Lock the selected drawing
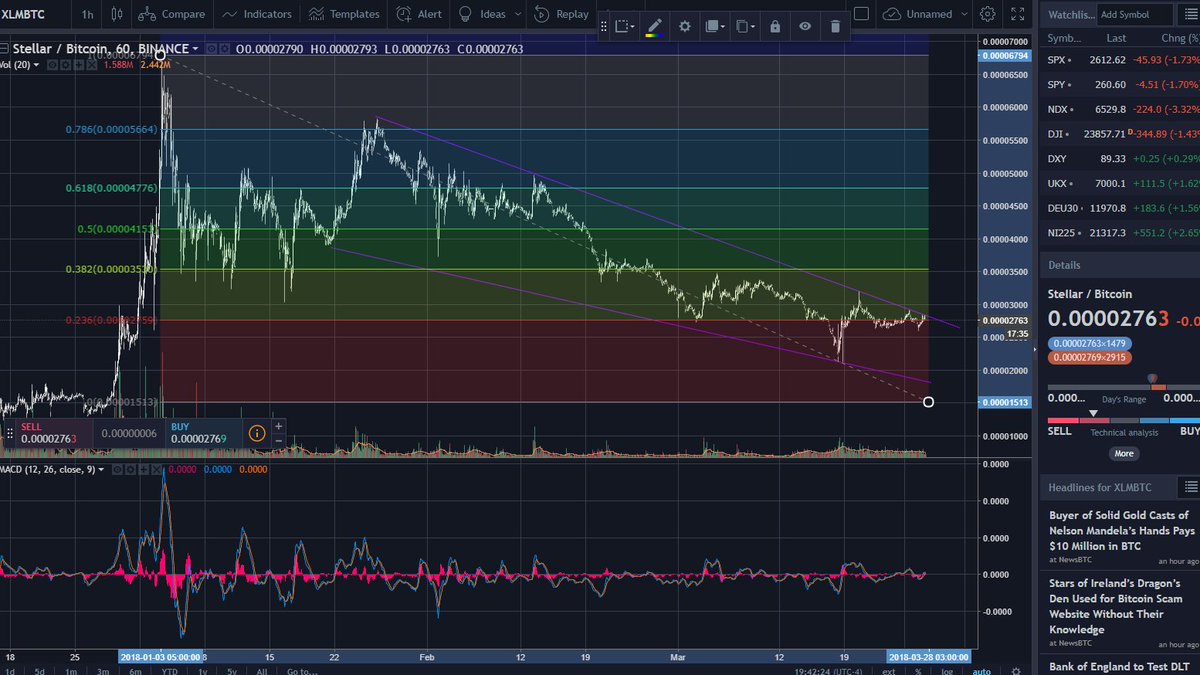Screen dimensions: 1200x675 click(775, 27)
